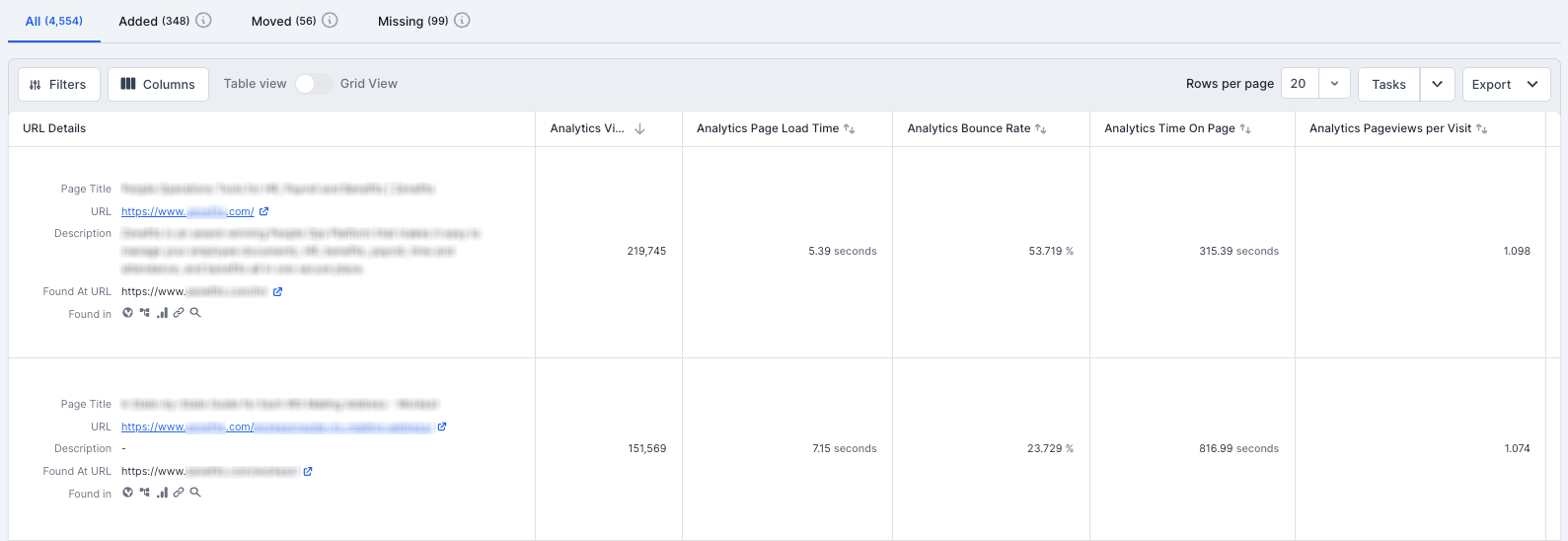Open the Moved (56) tab
1568x541 pixels.
(283, 21)
